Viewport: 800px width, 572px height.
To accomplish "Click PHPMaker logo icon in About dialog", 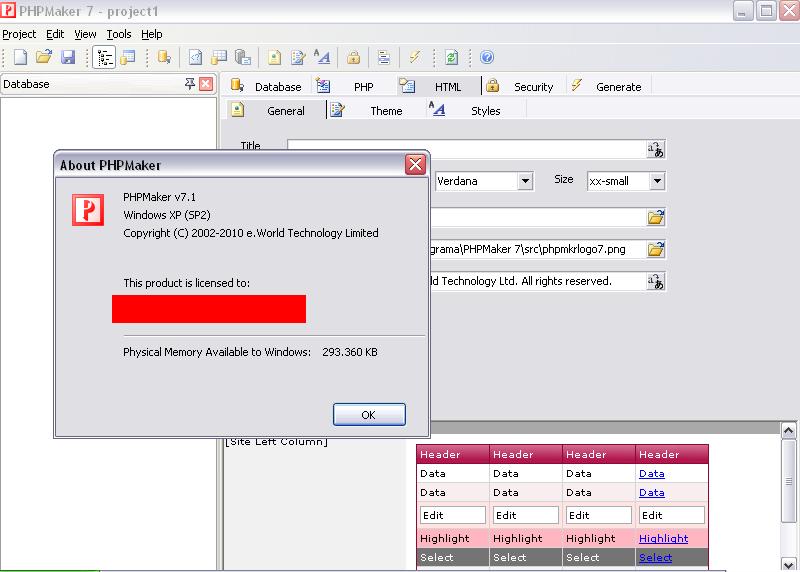I will 88,210.
